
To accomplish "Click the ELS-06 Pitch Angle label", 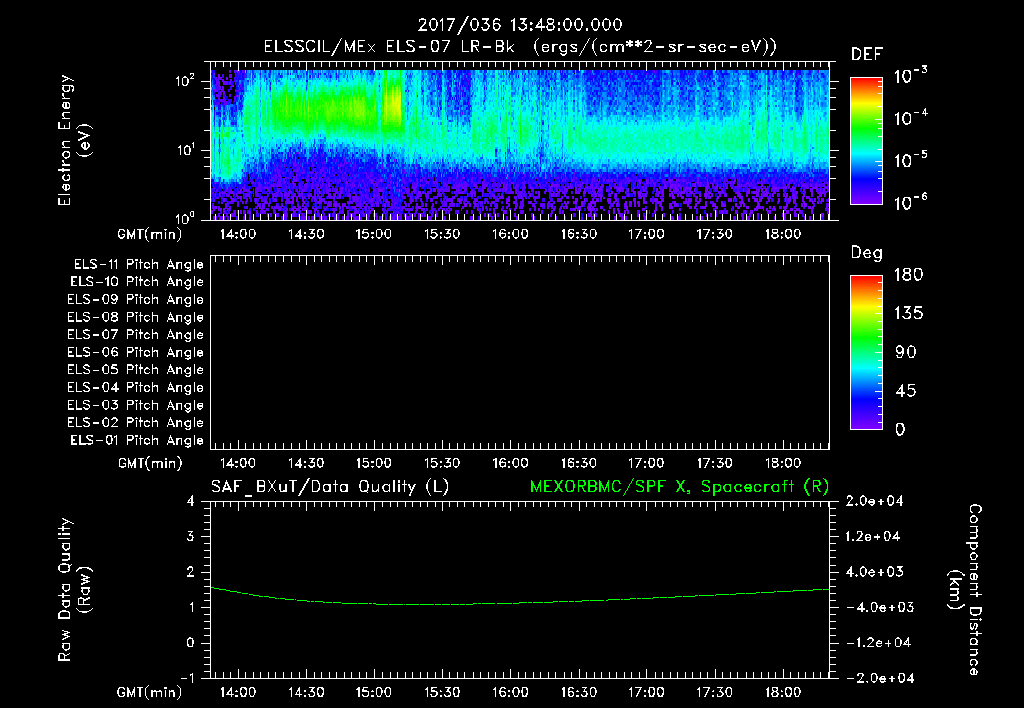I will click(x=135, y=352).
